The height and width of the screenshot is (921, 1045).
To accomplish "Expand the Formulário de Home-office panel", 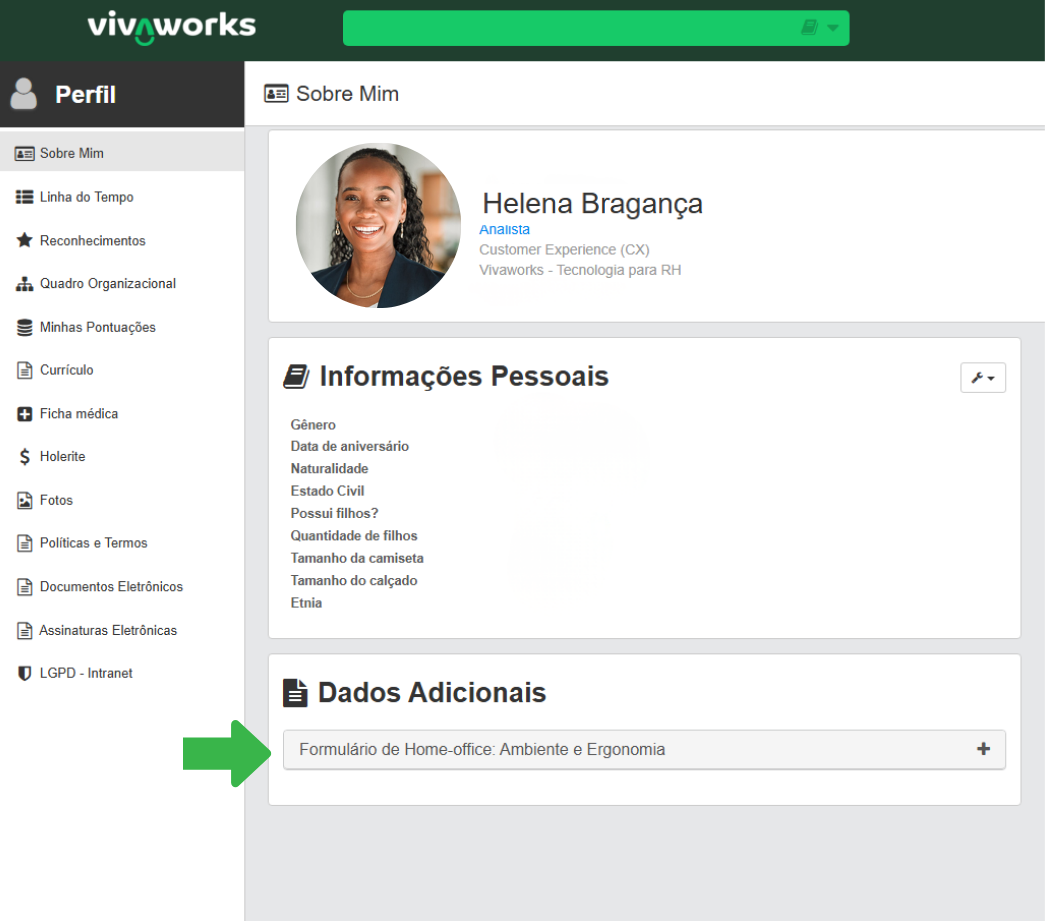I will tap(983, 749).
